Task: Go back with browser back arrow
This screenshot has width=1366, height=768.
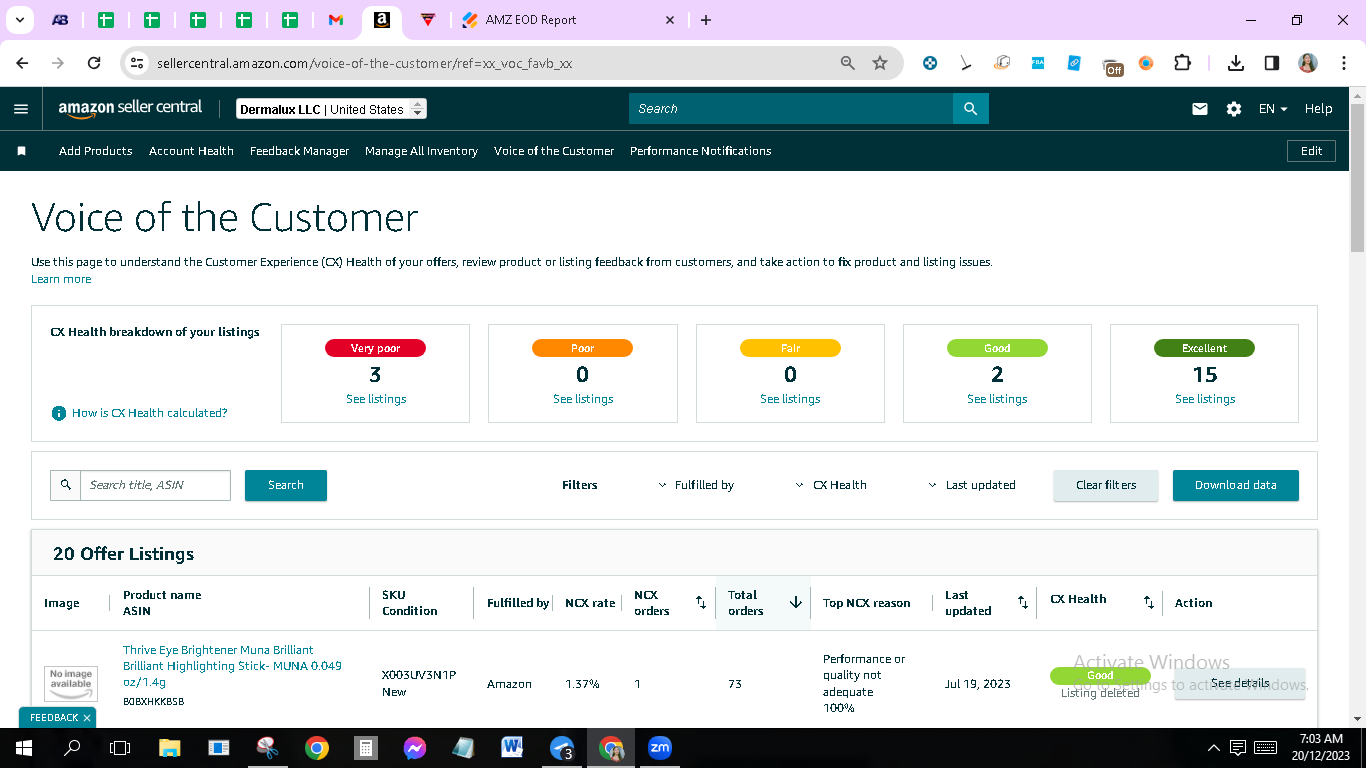Action: coord(22,63)
